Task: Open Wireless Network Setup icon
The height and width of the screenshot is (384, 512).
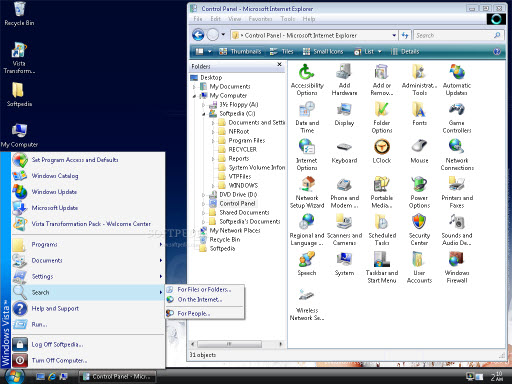Action: click(307, 304)
